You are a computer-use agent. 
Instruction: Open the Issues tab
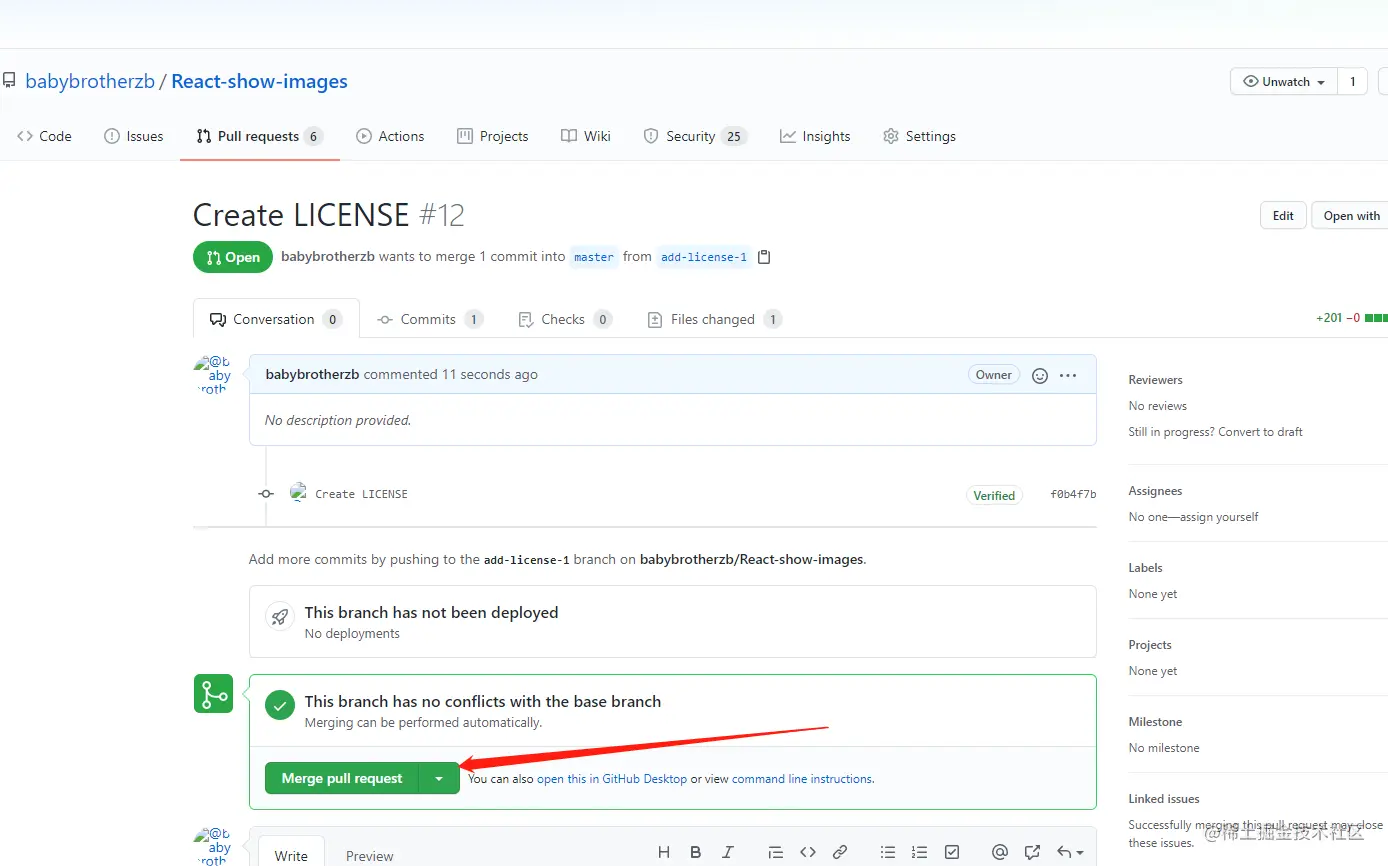coord(134,136)
